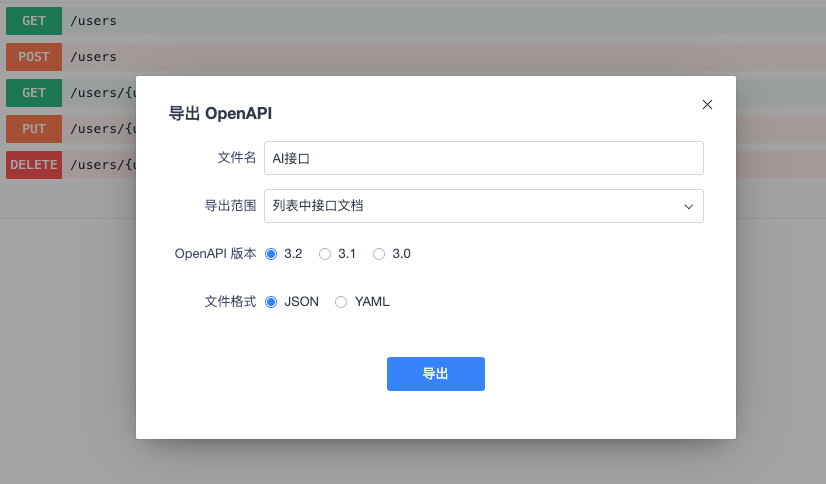Close the 导出 OpenAPI dialog
This screenshot has height=484, width=826.
coord(707,105)
